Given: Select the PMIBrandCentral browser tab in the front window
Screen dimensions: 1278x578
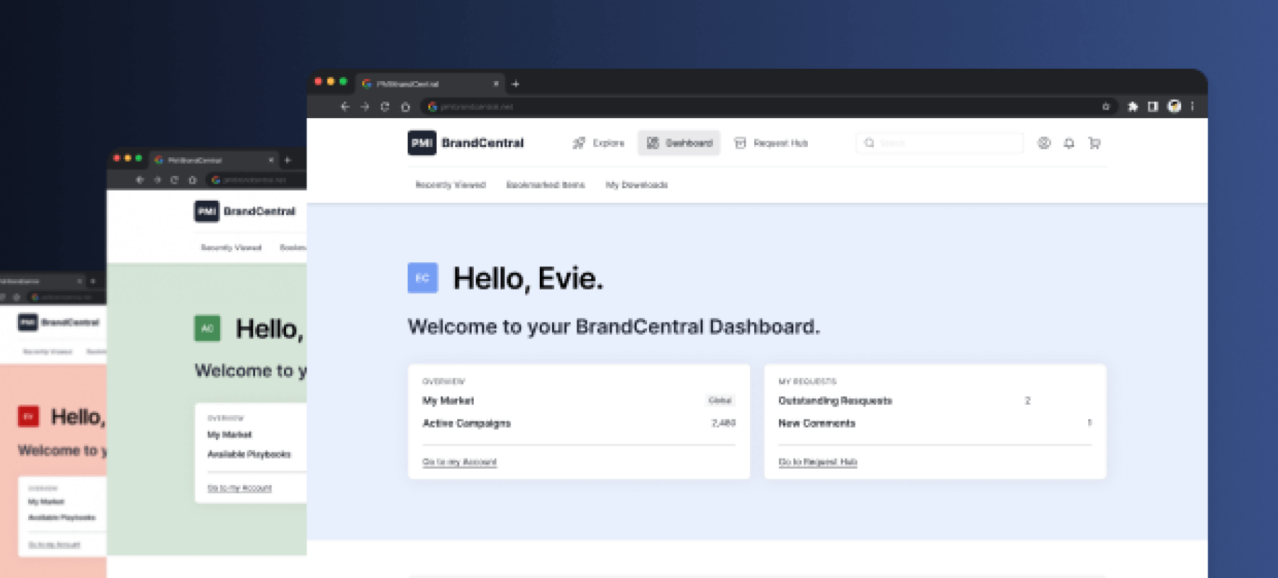Looking at the screenshot, I should [431, 84].
